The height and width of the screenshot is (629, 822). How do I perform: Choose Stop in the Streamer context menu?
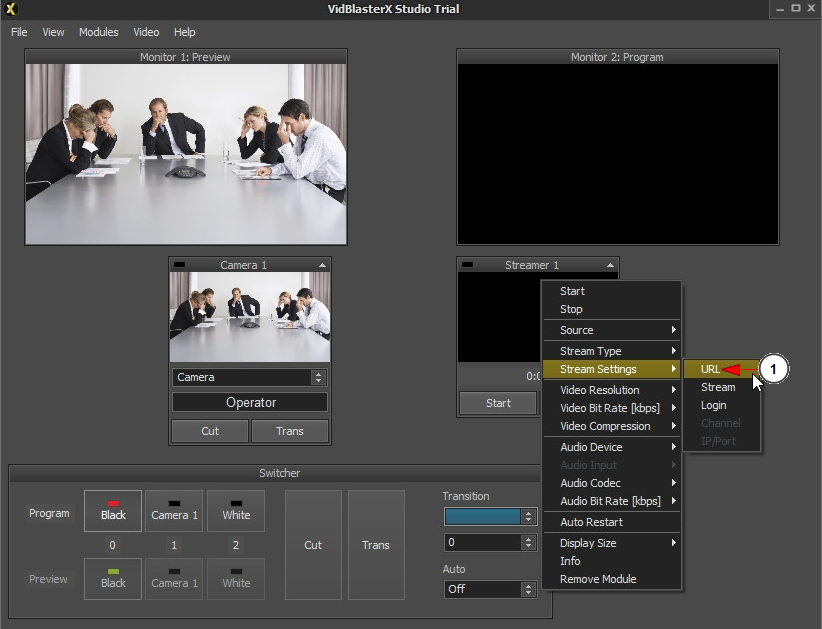coord(612,309)
